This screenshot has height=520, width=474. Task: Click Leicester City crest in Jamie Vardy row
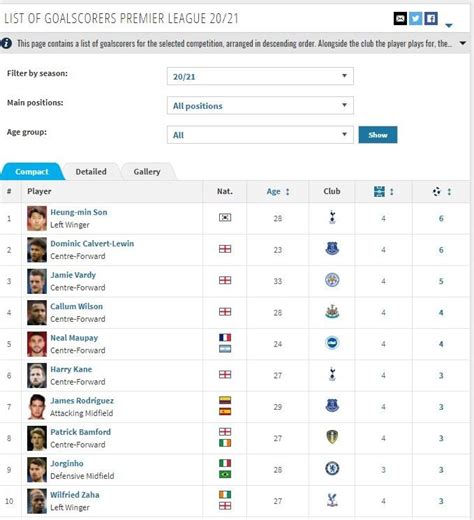[332, 280]
